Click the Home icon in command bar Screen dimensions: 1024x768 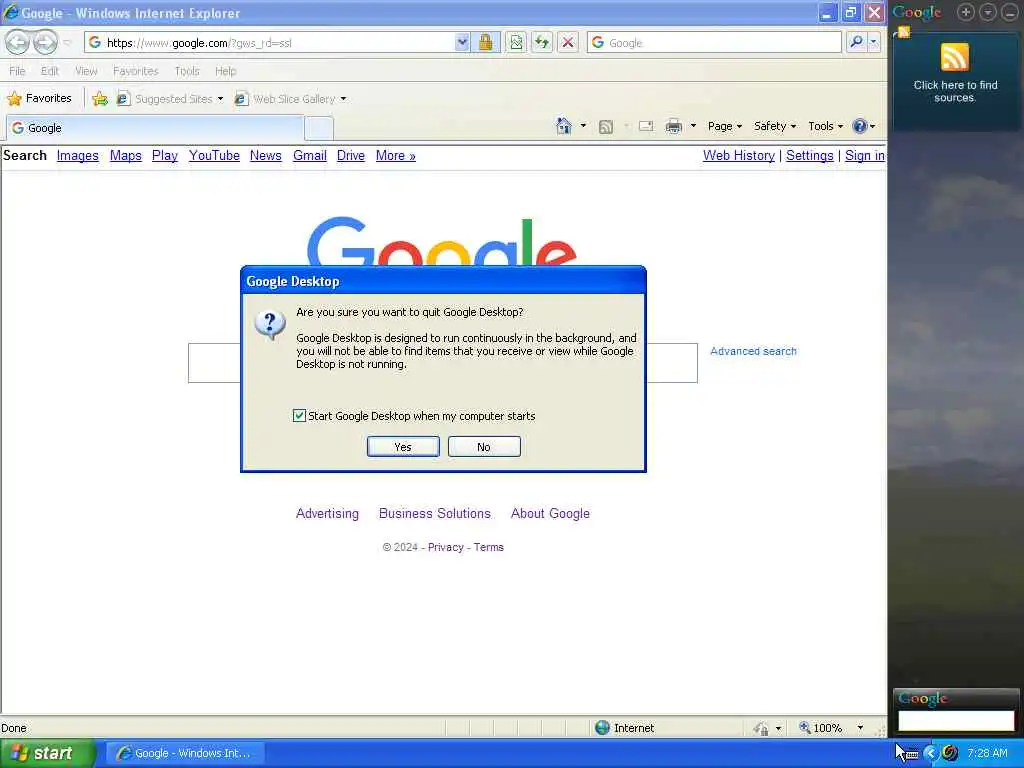click(x=563, y=125)
